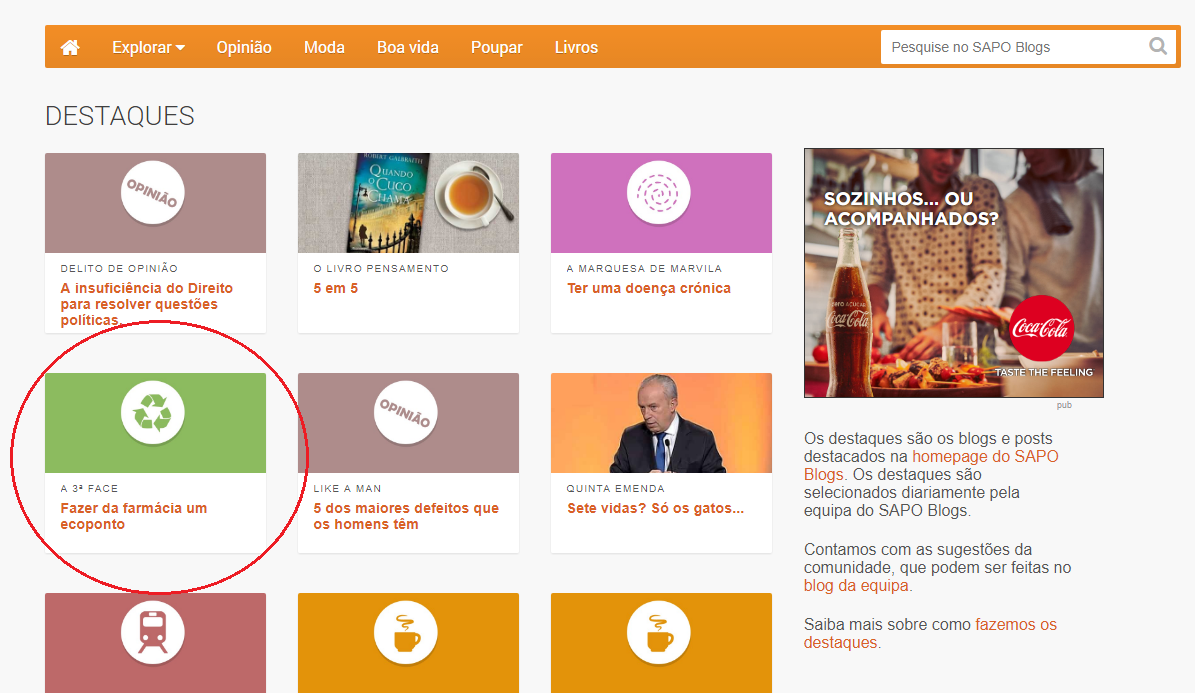Click the magnifying glass search icon

point(1158,46)
